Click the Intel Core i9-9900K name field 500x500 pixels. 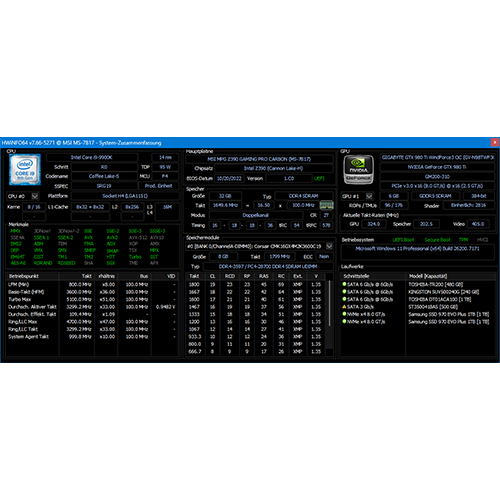coord(92,157)
